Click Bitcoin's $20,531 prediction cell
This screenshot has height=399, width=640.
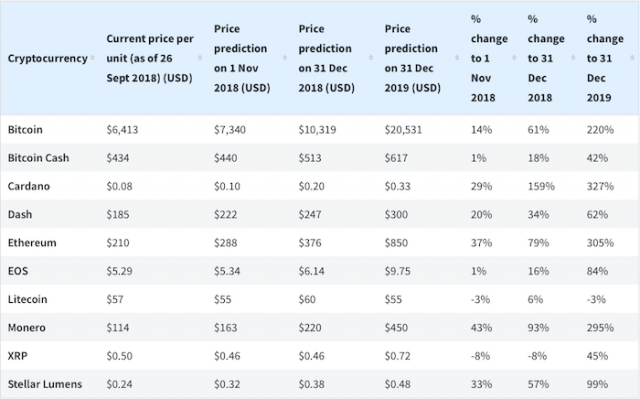tap(403, 130)
